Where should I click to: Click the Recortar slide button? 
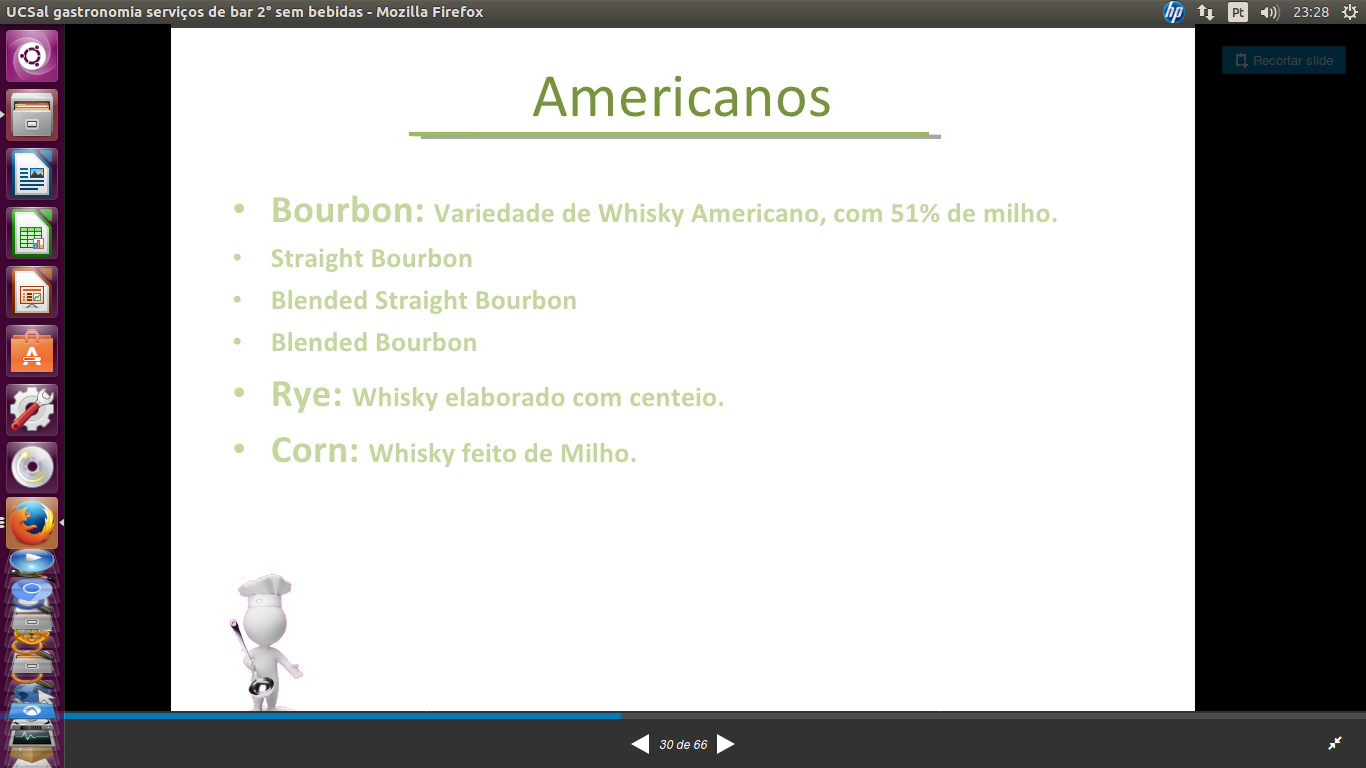(x=1284, y=61)
